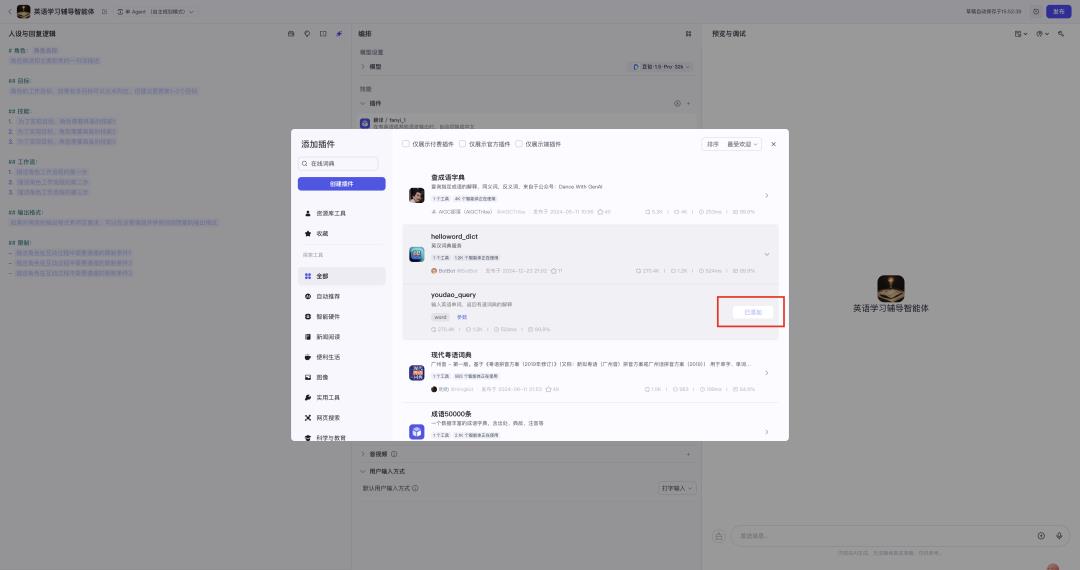Viewport: 1080px width, 570px height.
Task: Click the helloword_dict plugin icon
Action: 417,254
